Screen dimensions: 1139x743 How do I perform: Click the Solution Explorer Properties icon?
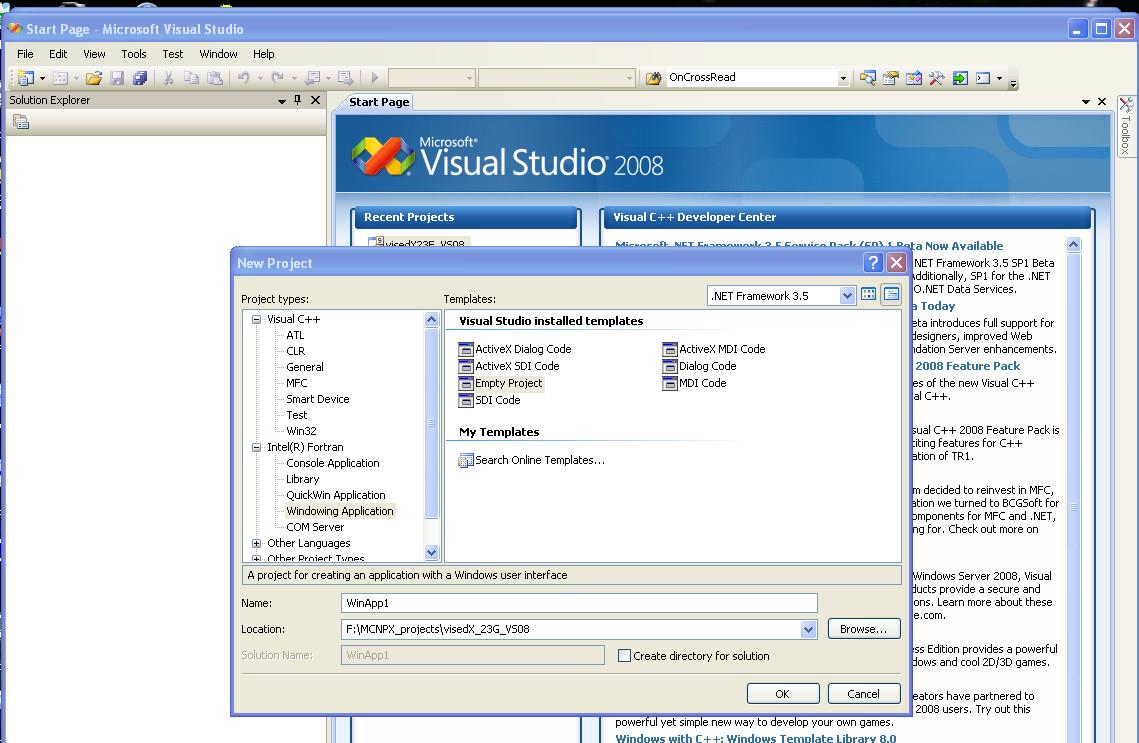pos(21,122)
